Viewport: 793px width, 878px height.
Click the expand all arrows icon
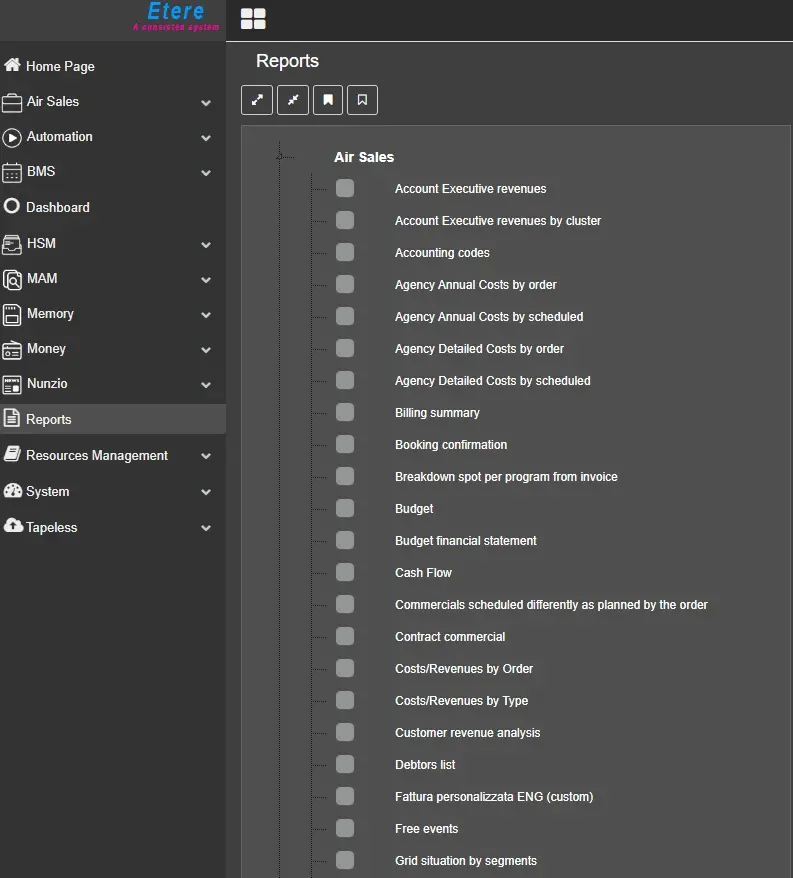(257, 100)
